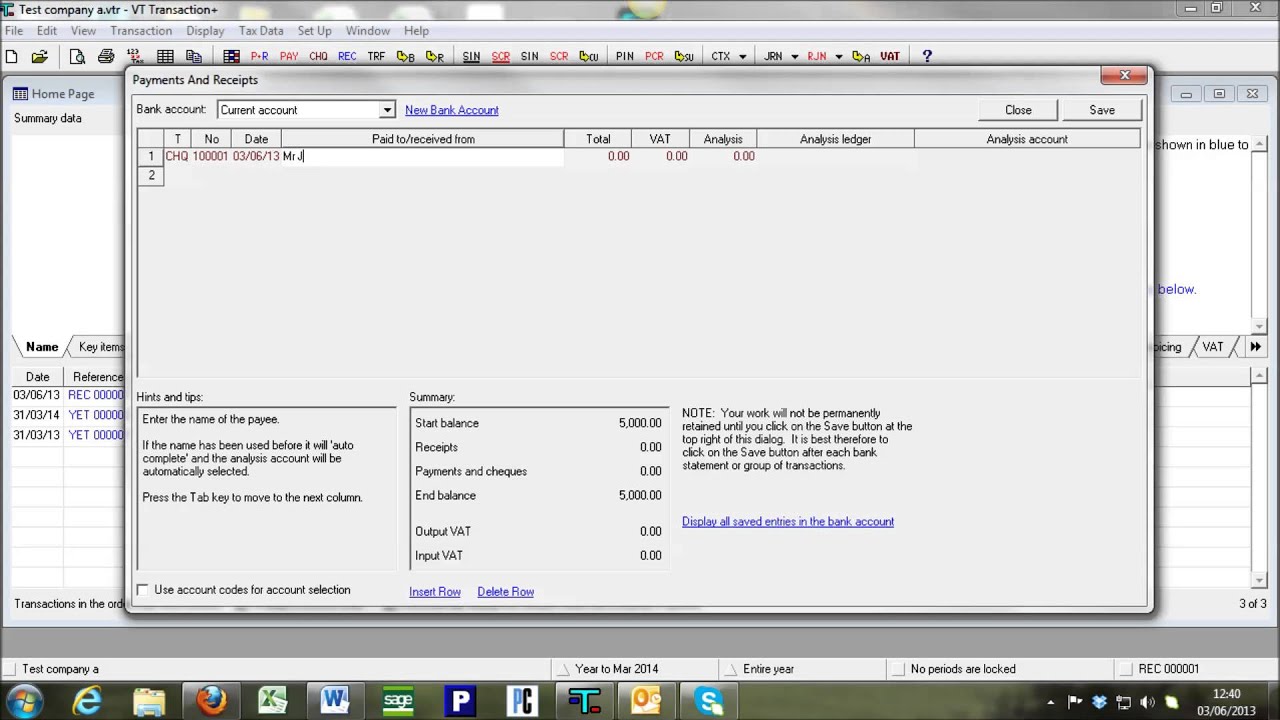The image size is (1280, 720).
Task: Click the underlined SCR toolbar button
Action: coord(500,57)
